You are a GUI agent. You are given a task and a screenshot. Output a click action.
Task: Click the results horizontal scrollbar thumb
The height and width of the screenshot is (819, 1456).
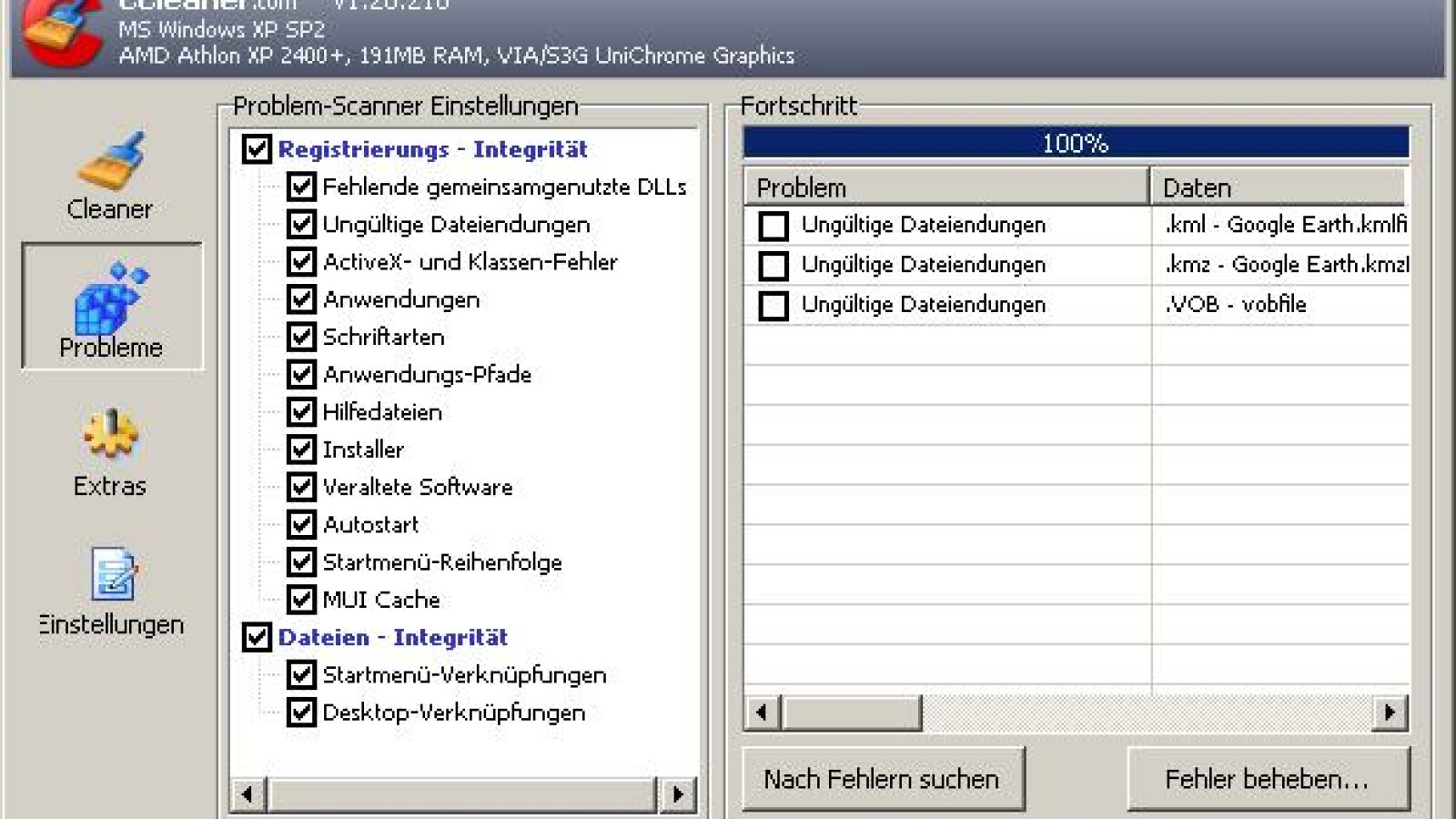pos(852,713)
